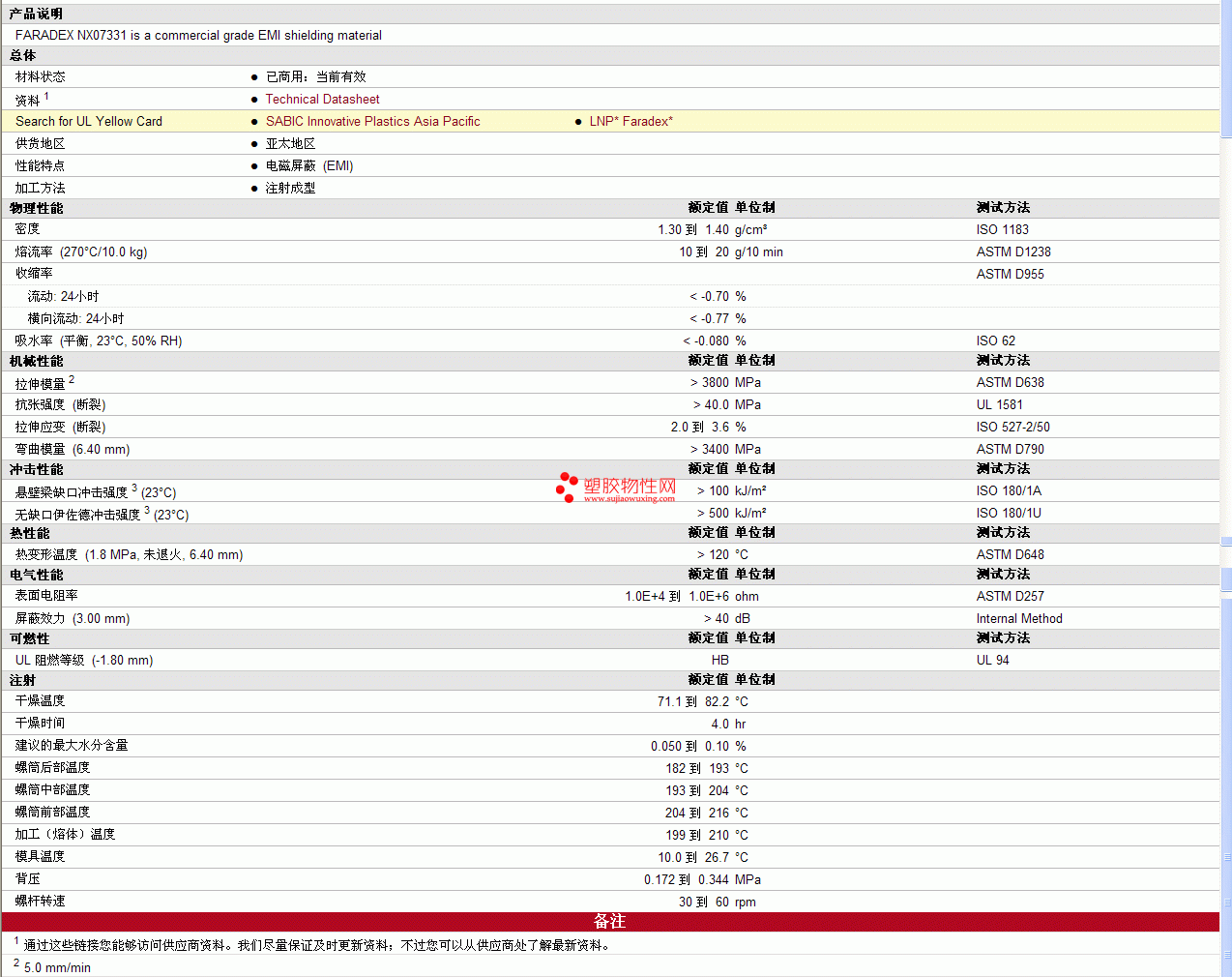Click the 热性能 section header

coord(30,533)
